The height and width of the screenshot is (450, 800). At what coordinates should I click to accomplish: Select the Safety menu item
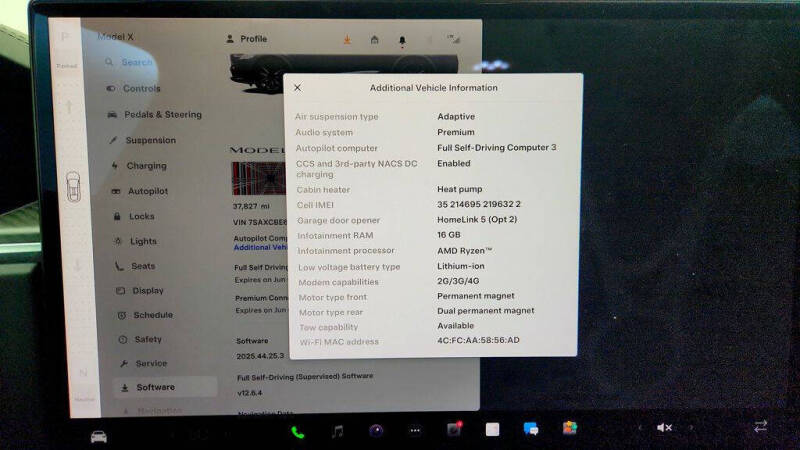[x=140, y=339]
